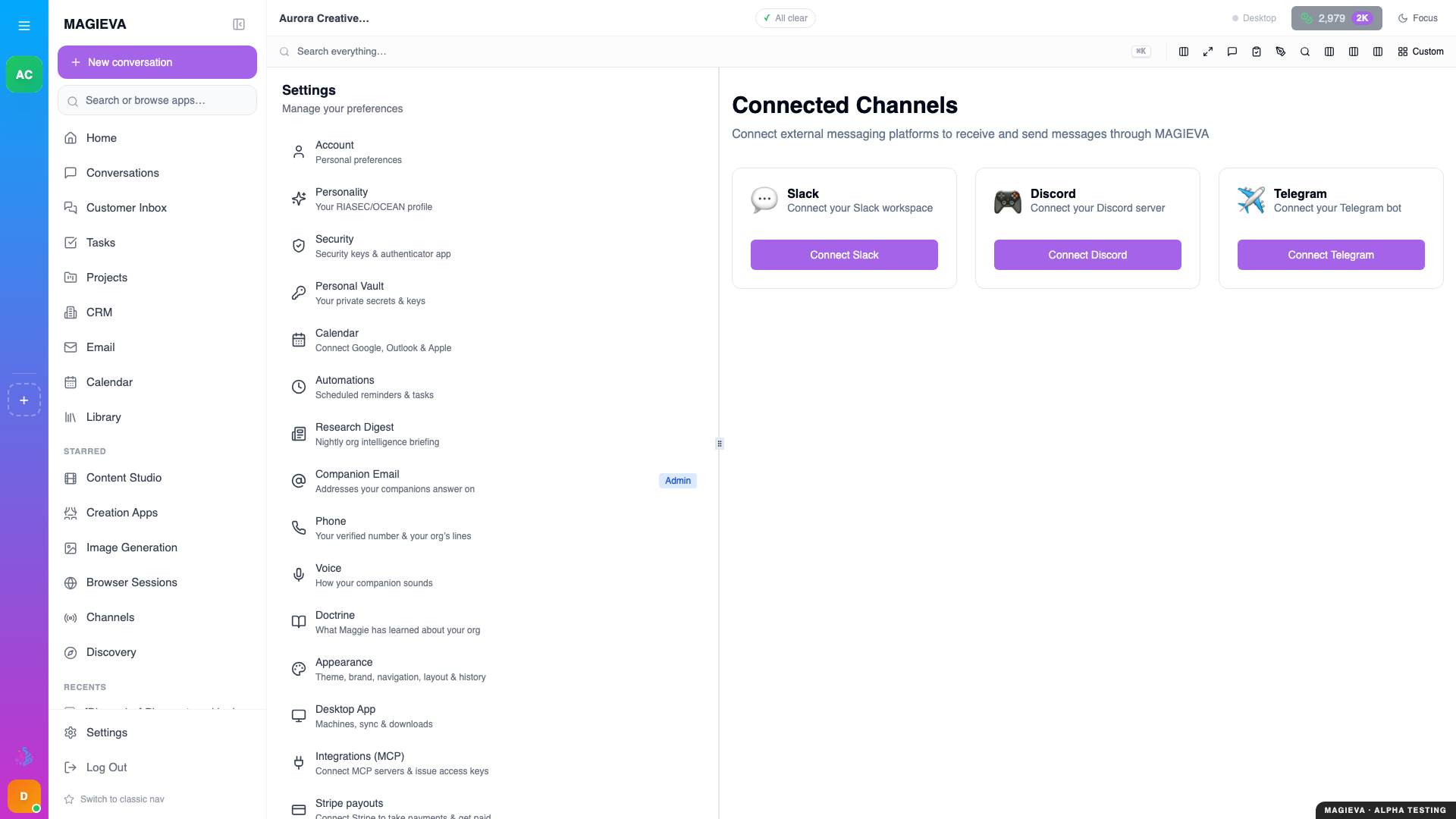Click the All clear status pill
This screenshot has width=1456, height=819.
(786, 18)
